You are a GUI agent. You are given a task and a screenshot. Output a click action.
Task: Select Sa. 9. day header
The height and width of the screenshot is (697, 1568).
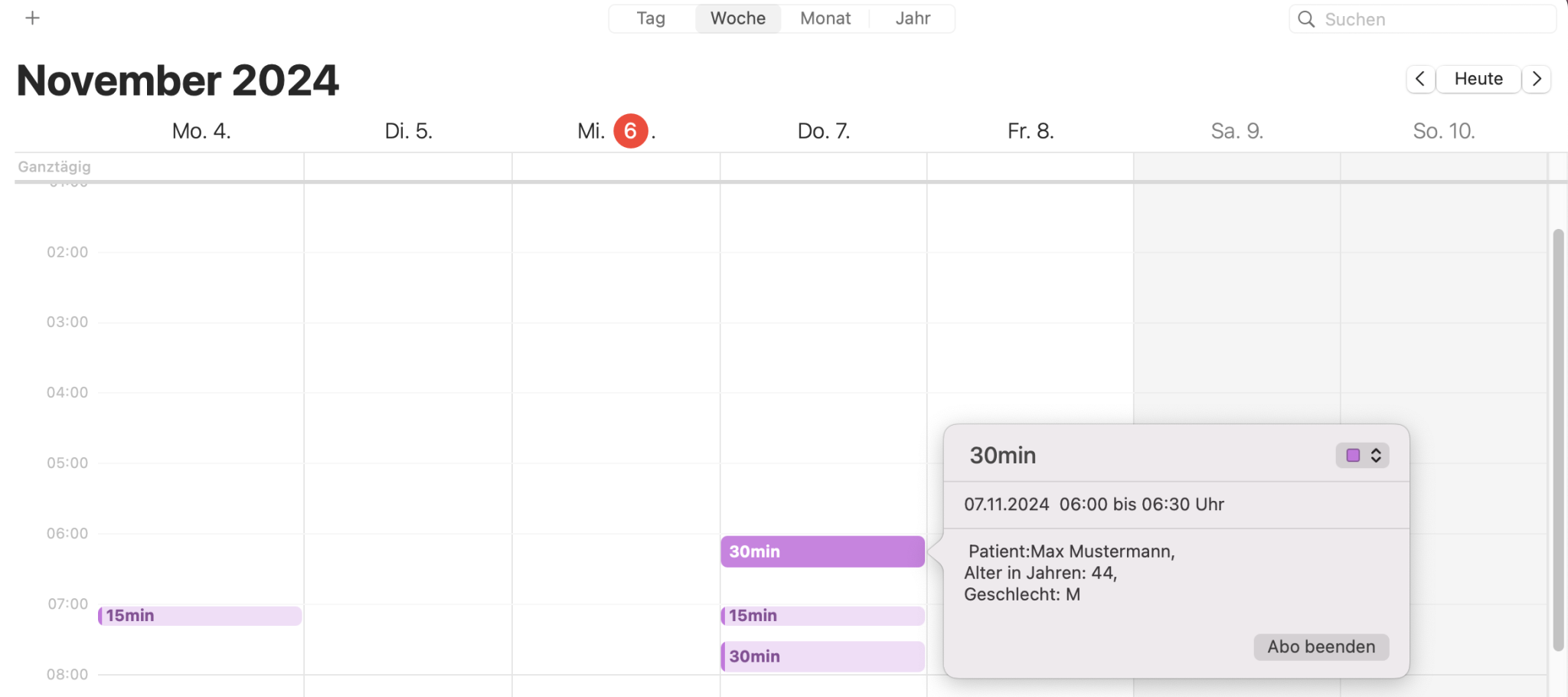(x=1237, y=131)
